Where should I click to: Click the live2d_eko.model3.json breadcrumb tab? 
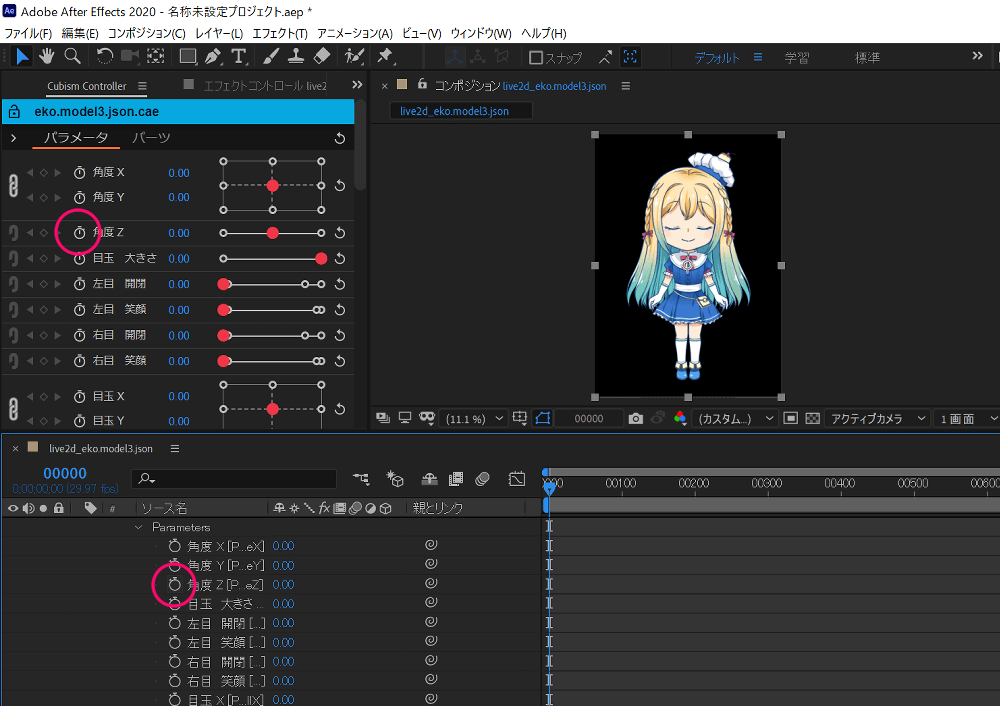460,111
